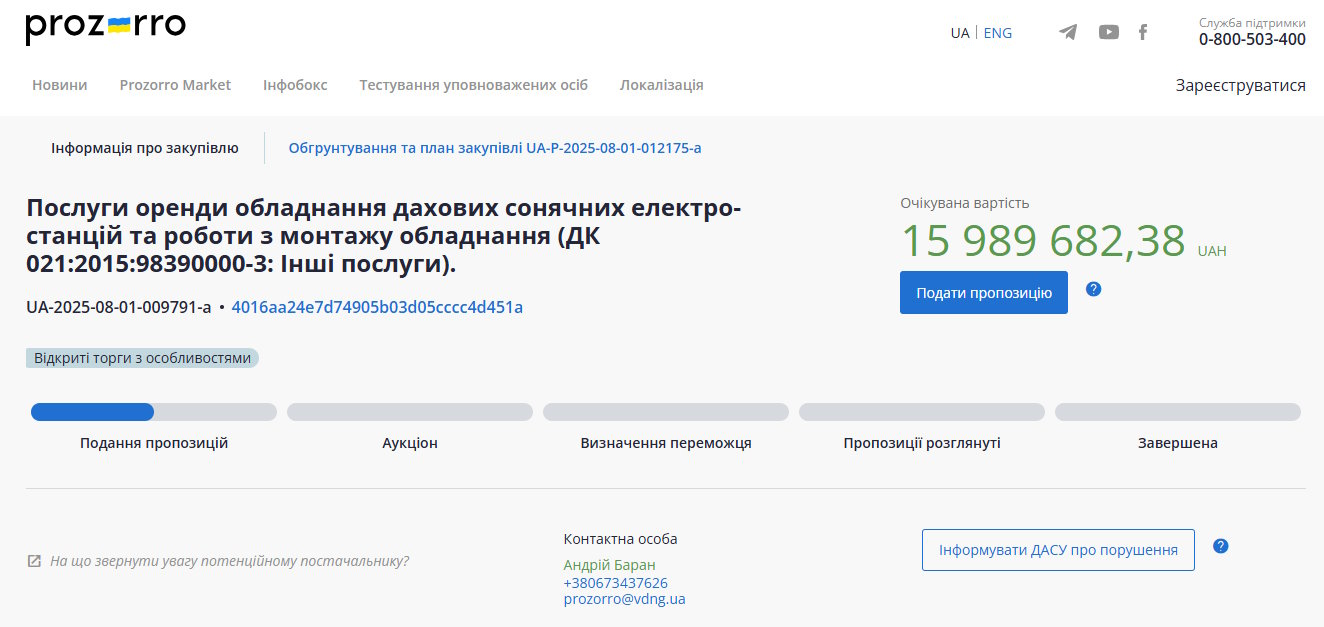Click the Prozorro logo
The image size is (1324, 627).
click(105, 28)
